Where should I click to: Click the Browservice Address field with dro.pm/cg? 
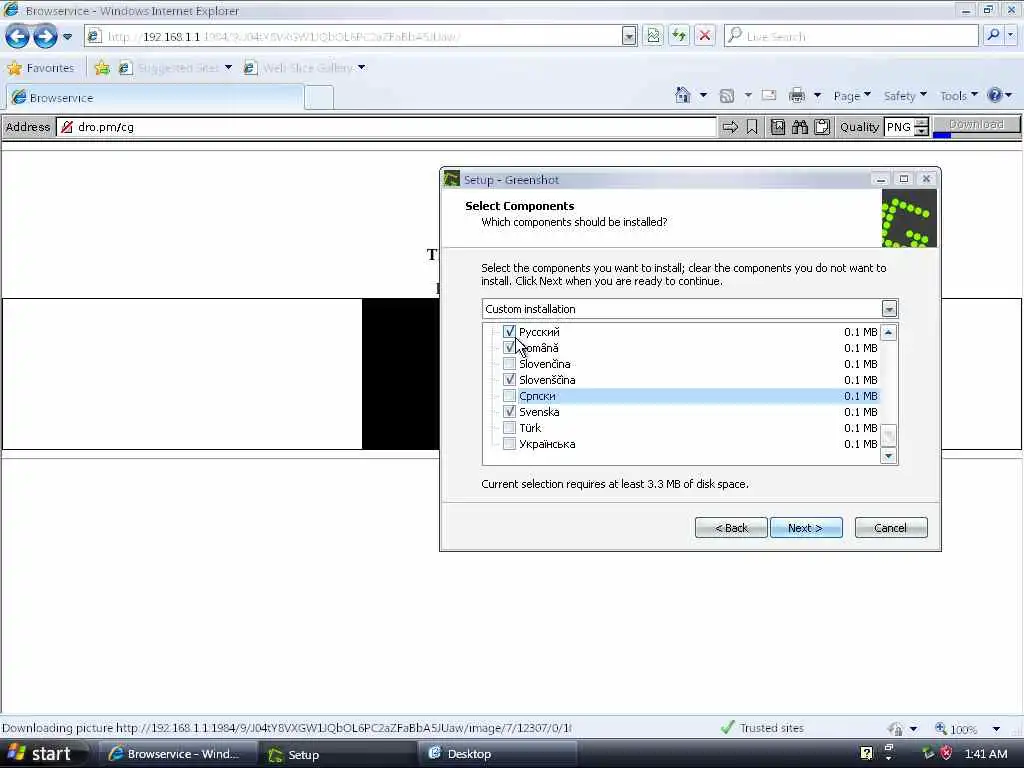pos(386,127)
